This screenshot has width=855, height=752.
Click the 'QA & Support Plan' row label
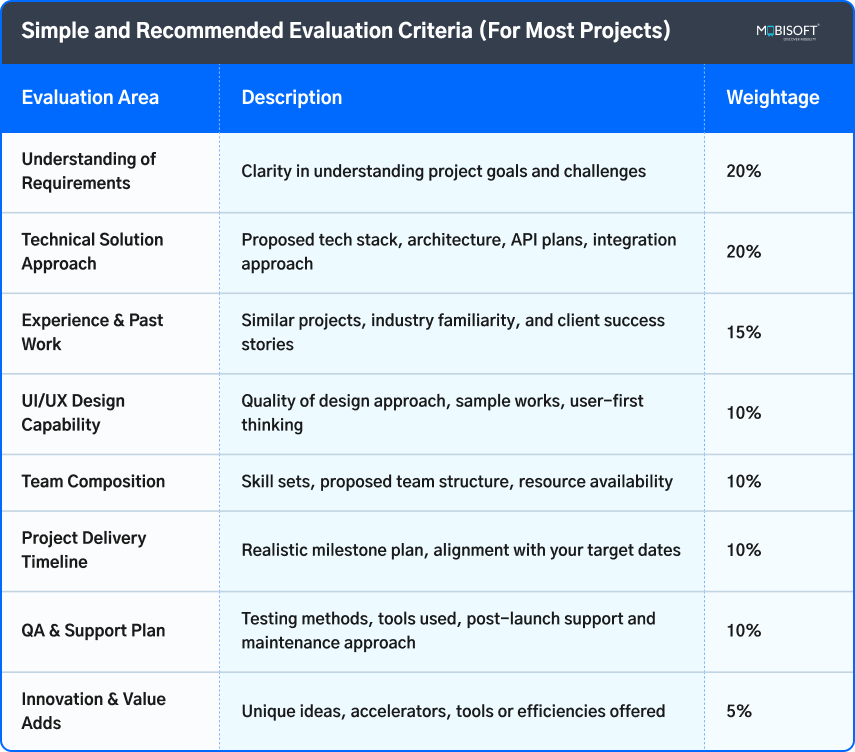93,631
